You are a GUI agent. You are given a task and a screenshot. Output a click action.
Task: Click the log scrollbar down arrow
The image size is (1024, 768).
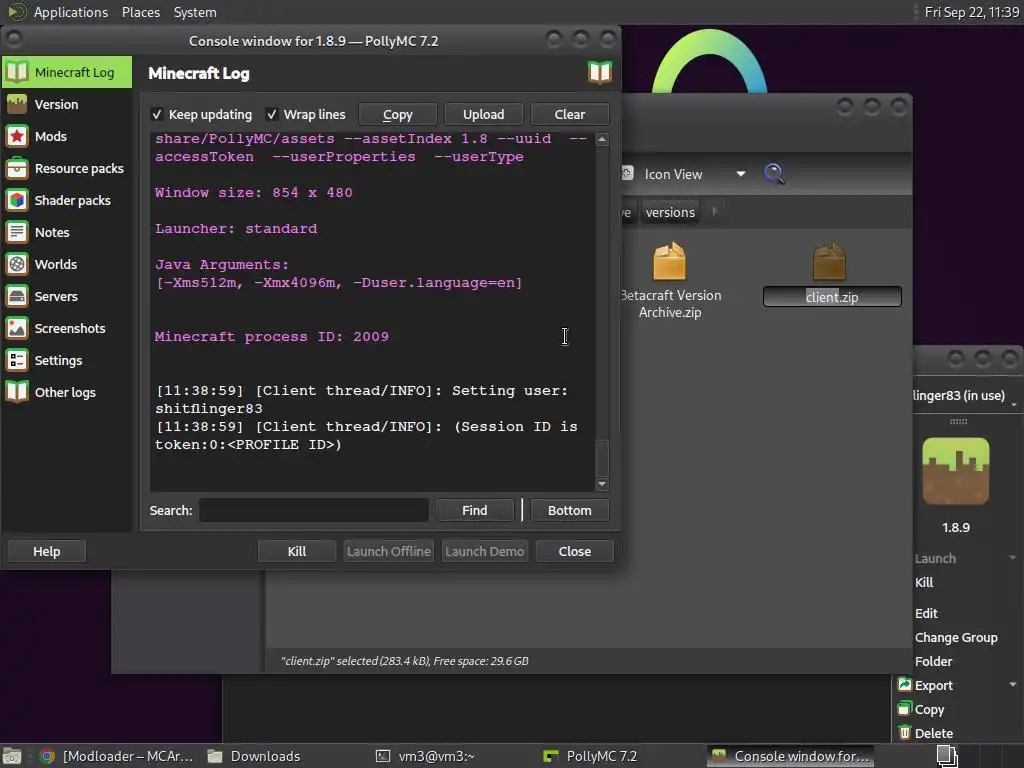pos(602,484)
